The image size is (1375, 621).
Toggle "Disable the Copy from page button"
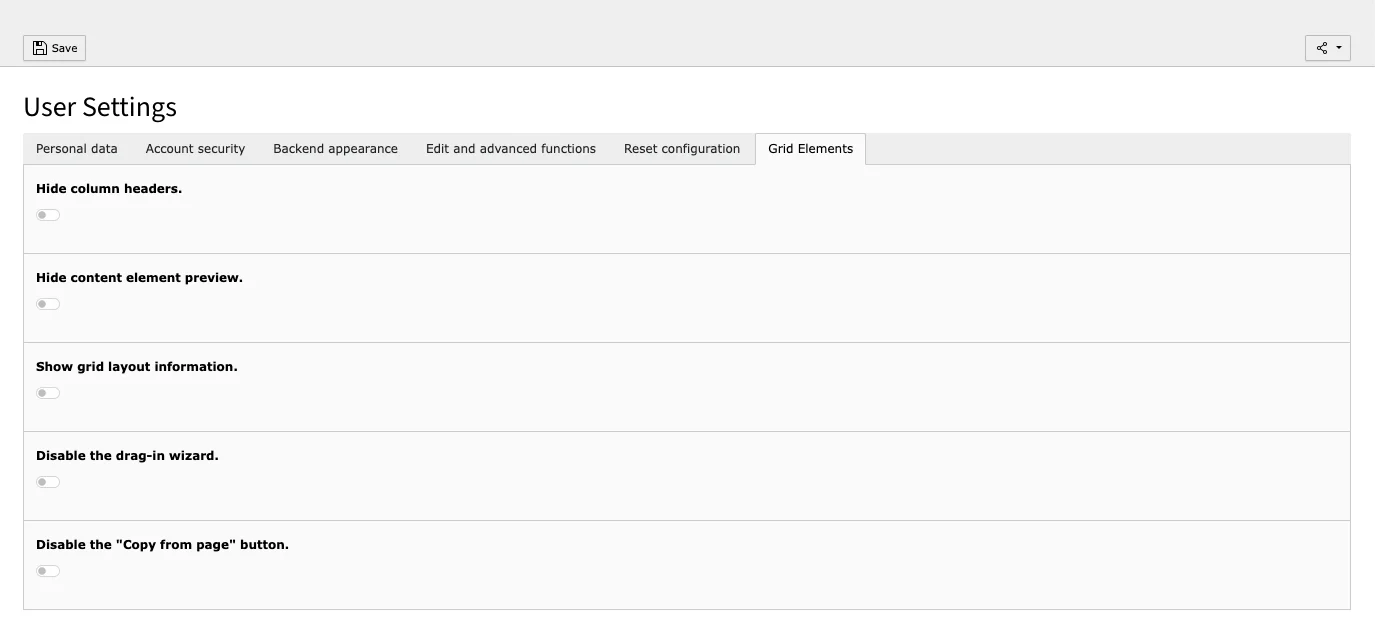pyautogui.click(x=47, y=570)
